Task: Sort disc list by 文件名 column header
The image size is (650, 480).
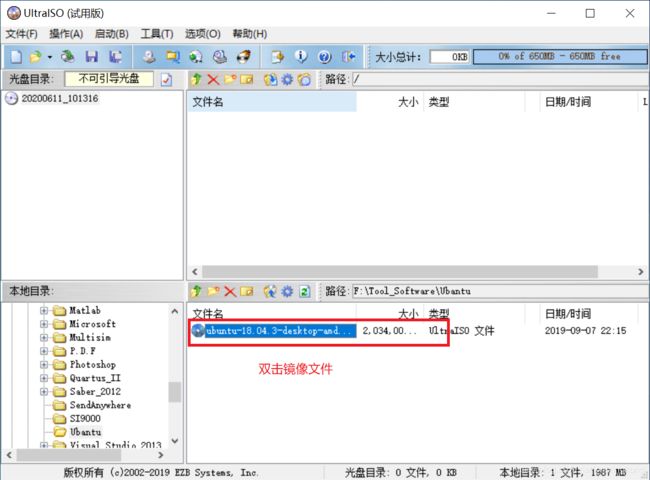Action: click(272, 102)
